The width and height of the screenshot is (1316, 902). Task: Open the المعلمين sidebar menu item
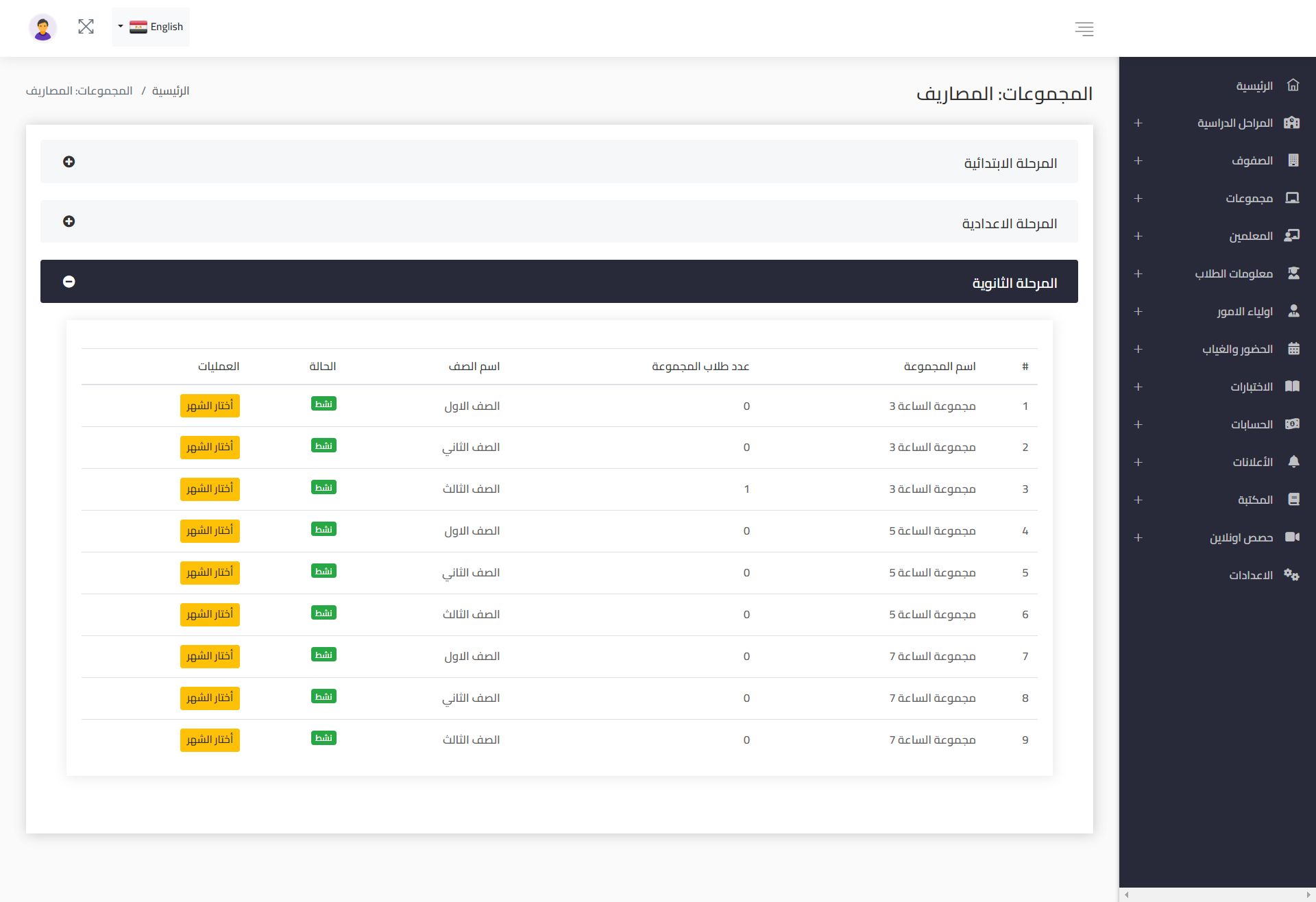(1250, 236)
